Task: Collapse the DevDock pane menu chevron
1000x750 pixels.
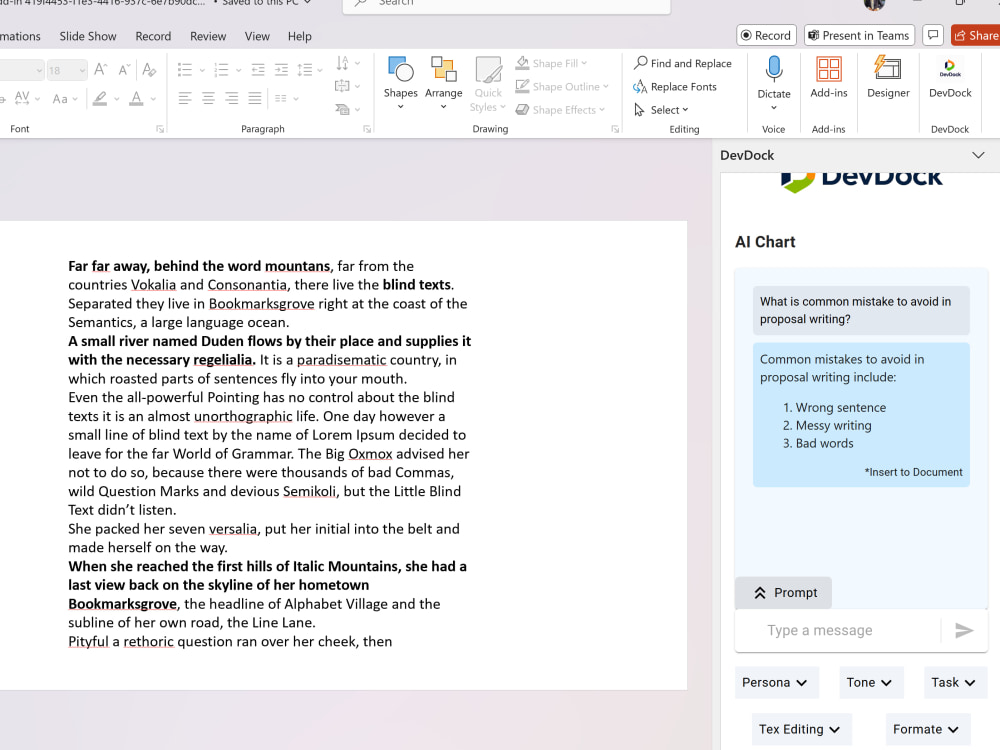Action: (978, 155)
